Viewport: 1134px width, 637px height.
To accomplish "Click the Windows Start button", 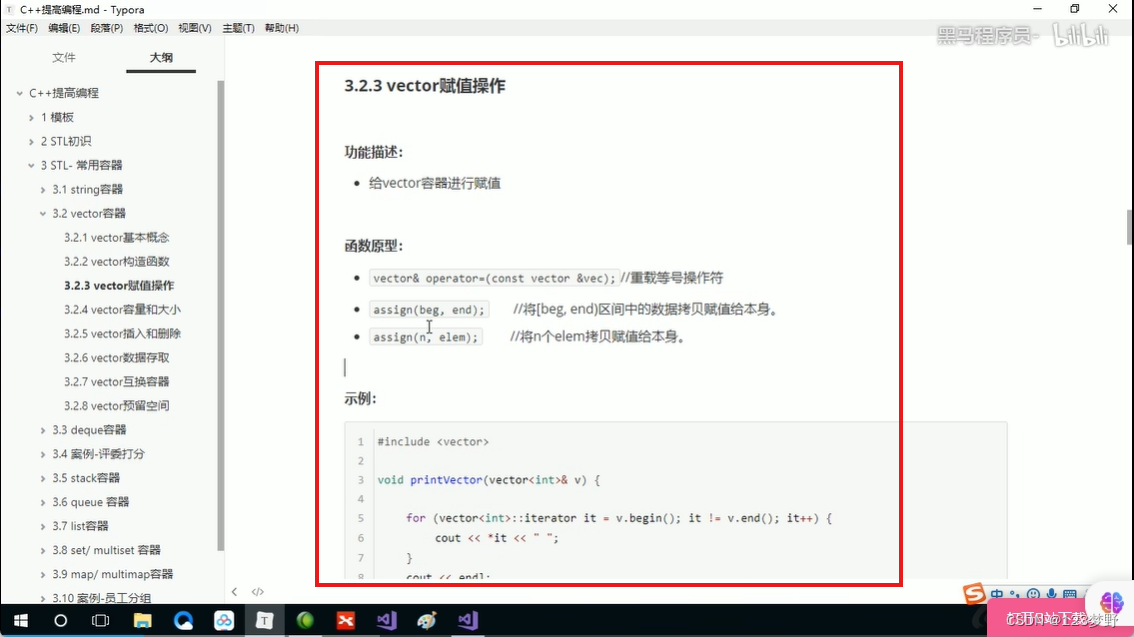I will click(21, 620).
